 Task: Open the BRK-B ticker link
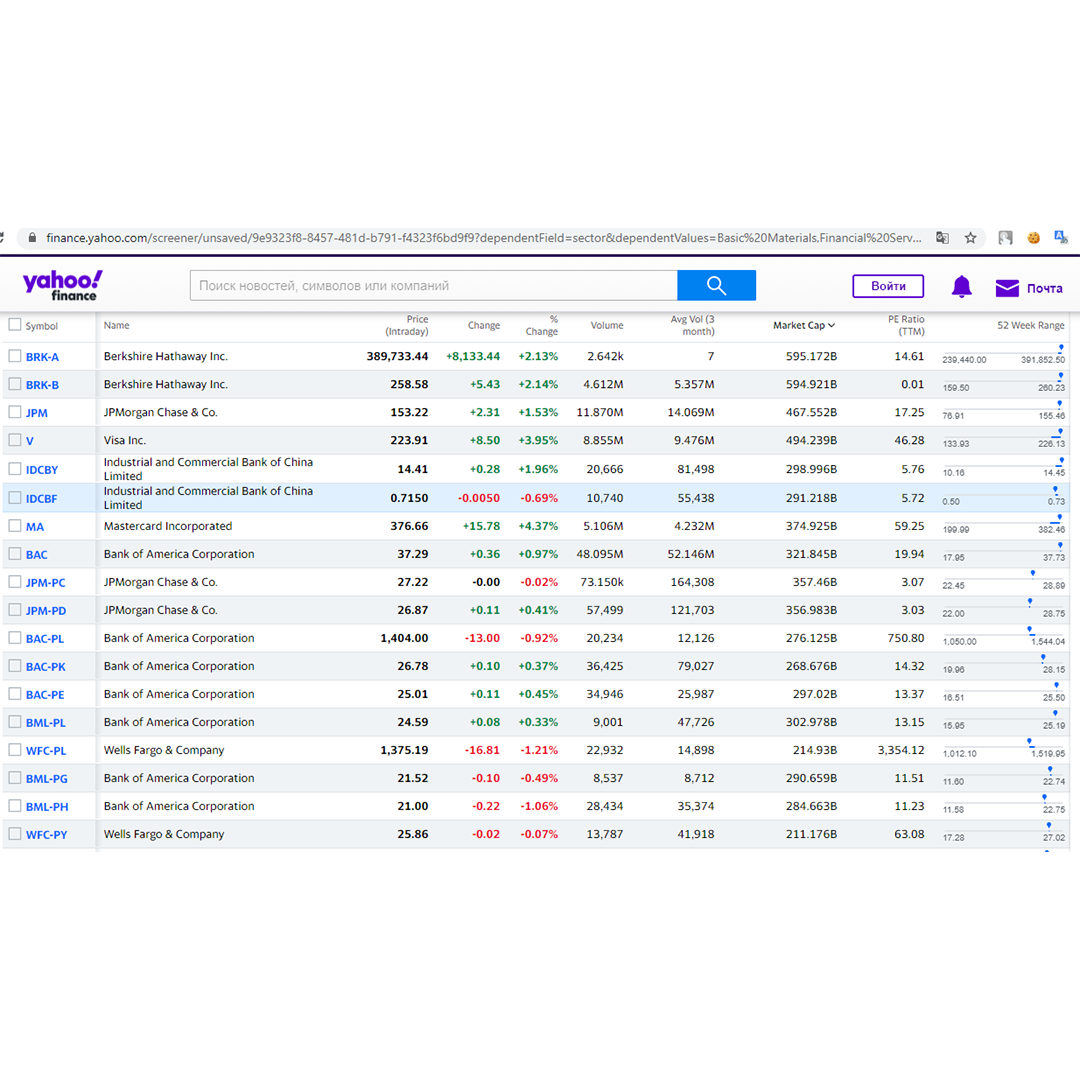pyautogui.click(x=42, y=385)
